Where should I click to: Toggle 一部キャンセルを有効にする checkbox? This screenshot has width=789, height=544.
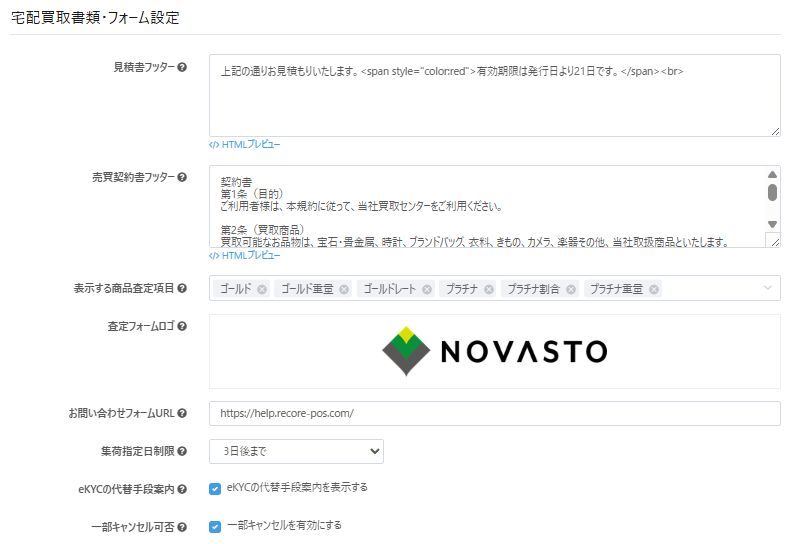pyautogui.click(x=215, y=527)
